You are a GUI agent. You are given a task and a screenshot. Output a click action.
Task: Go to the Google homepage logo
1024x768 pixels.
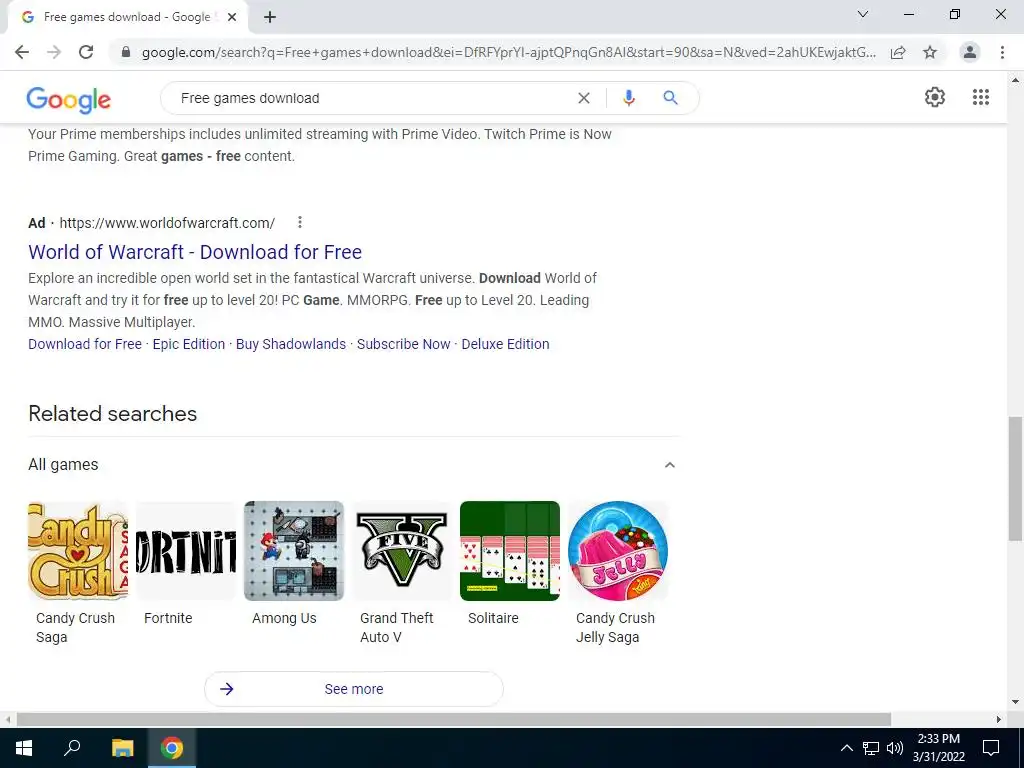[x=69, y=100]
